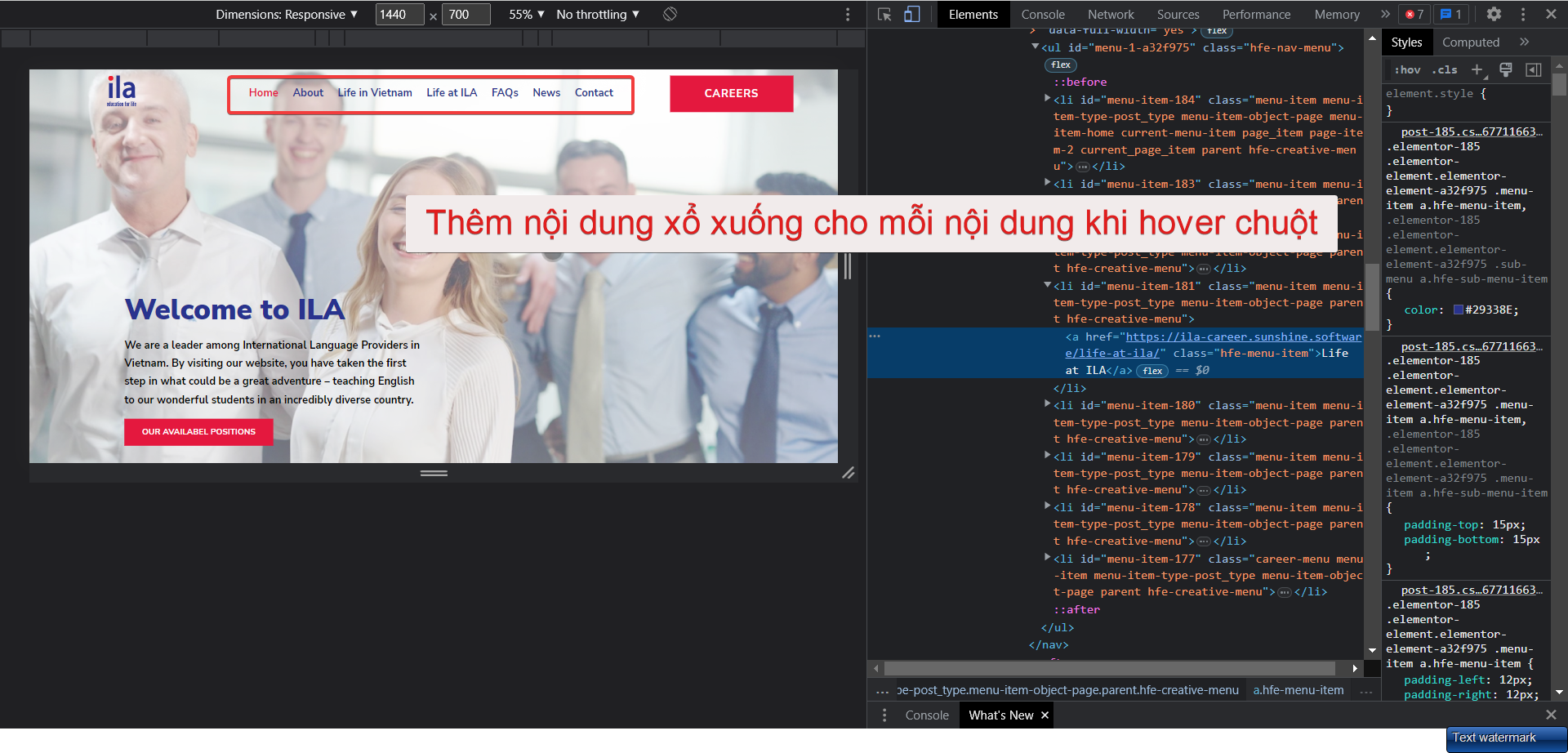Expand the li menu-item-184 node
Image resolution: width=1568 pixels, height=753 pixels.
[x=1047, y=99]
